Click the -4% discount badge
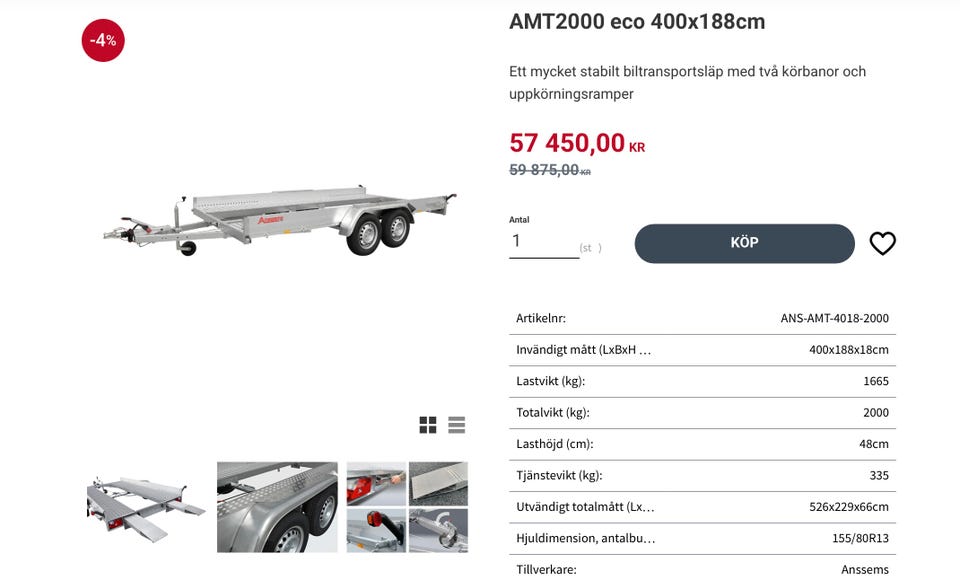 [103, 40]
